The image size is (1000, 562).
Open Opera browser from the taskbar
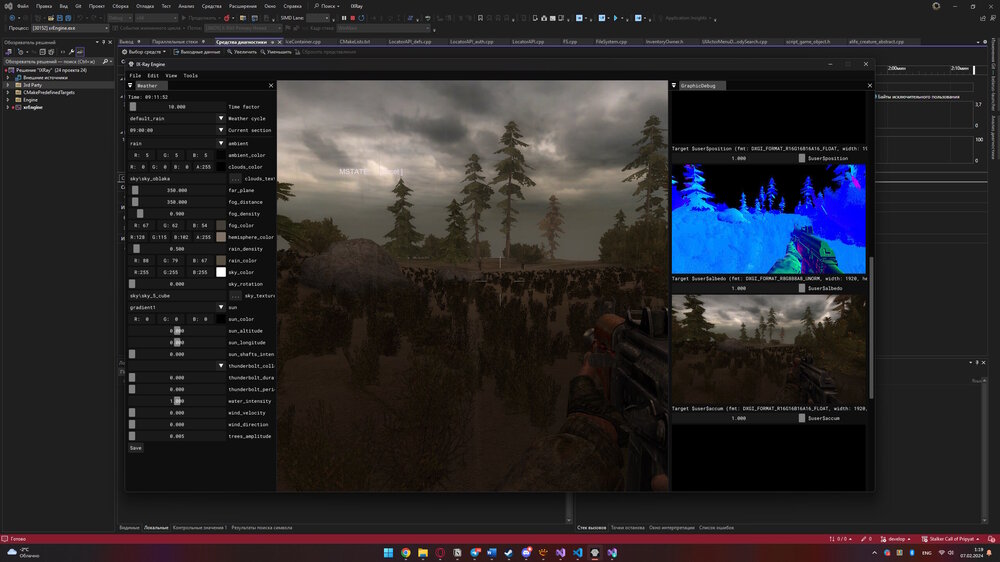click(x=440, y=552)
